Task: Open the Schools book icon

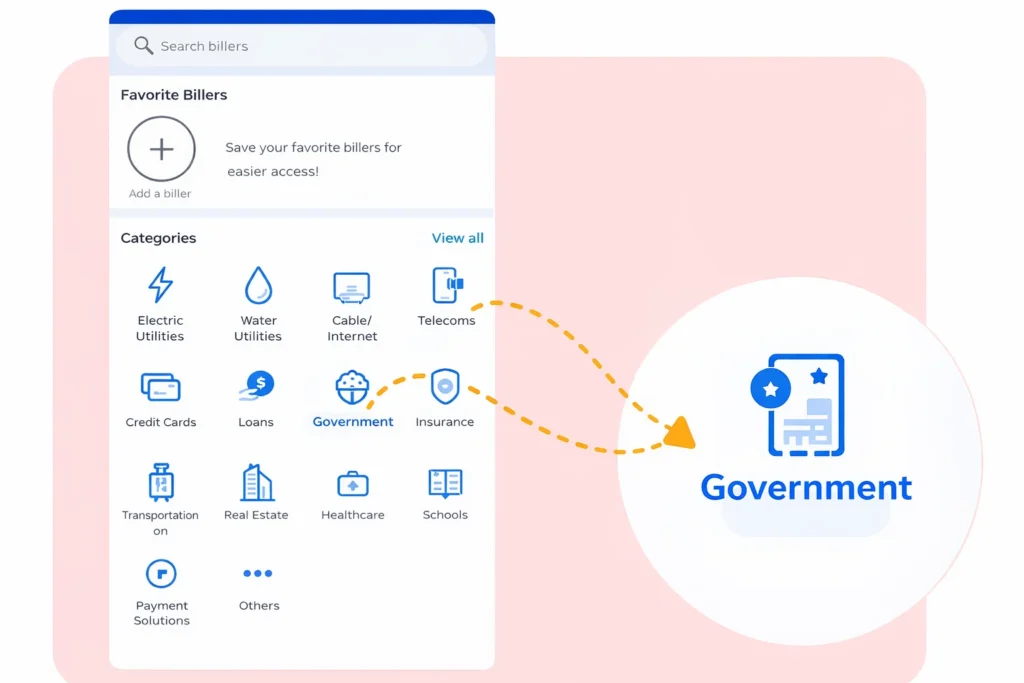Action: click(x=445, y=483)
